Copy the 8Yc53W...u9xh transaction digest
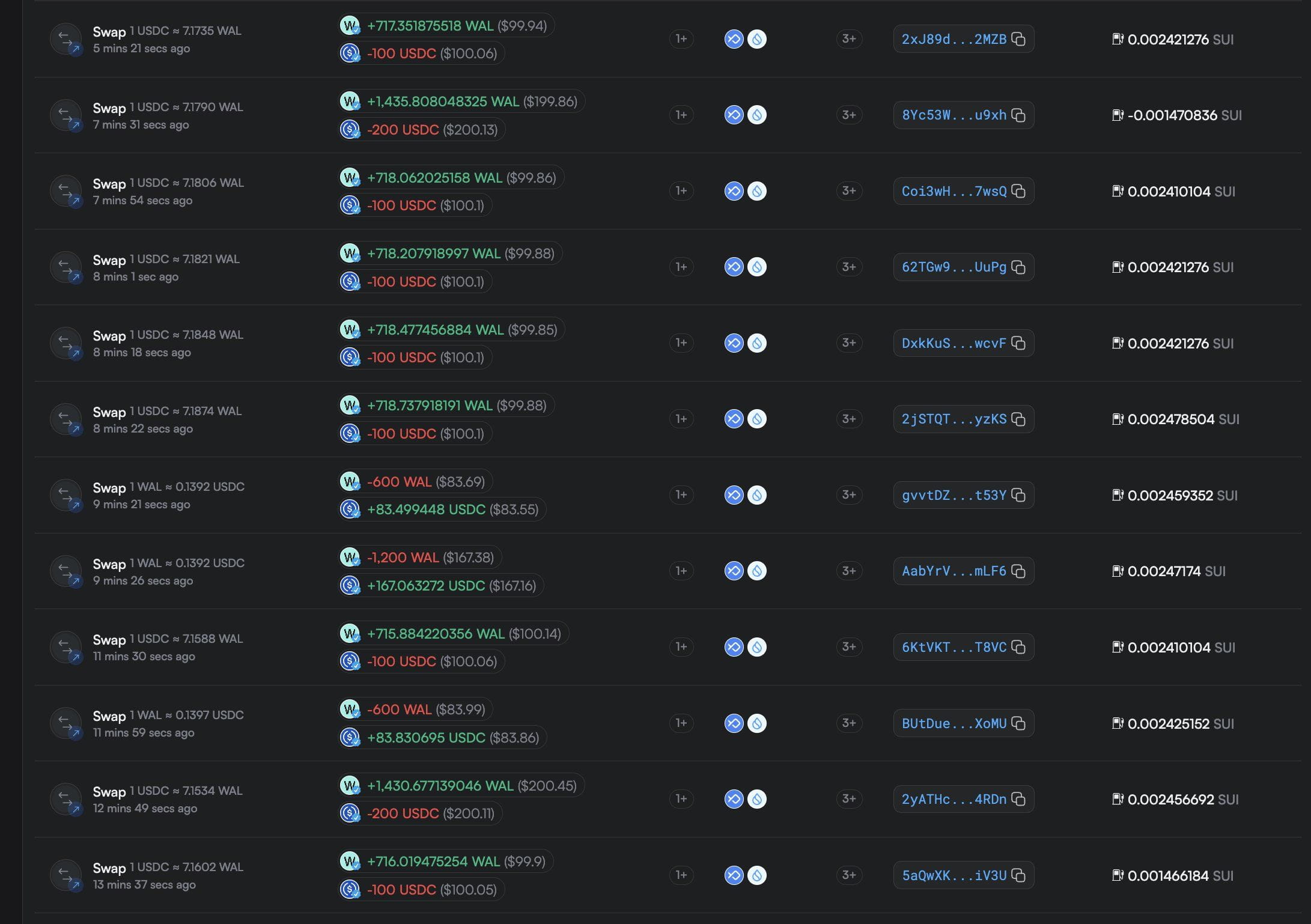 [1018, 115]
